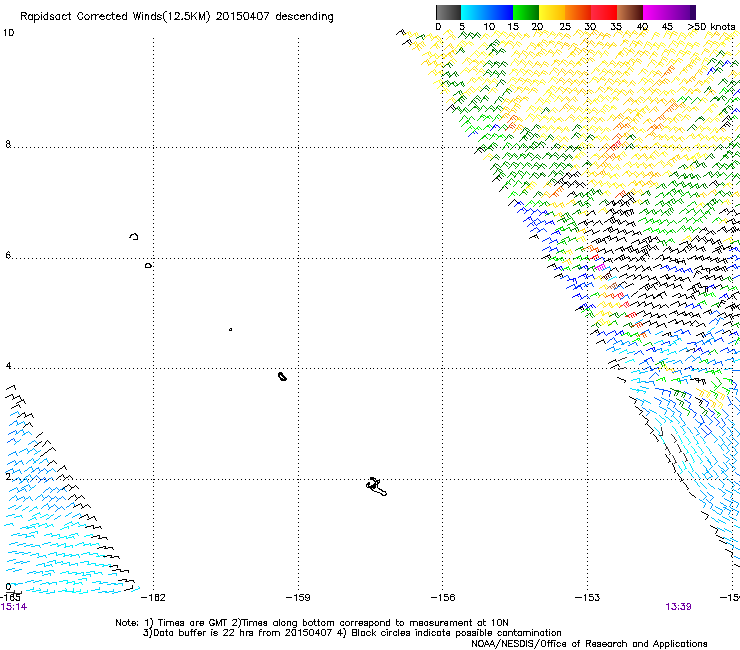Click the dark purple >50 knots legend swatch
Screen dimensions: 740x650
click(693, 12)
